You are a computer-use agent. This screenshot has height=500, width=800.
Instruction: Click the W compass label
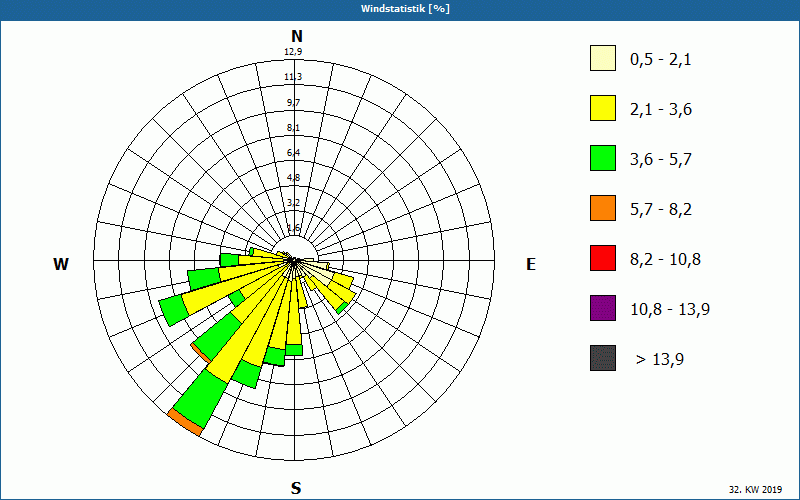click(x=61, y=264)
